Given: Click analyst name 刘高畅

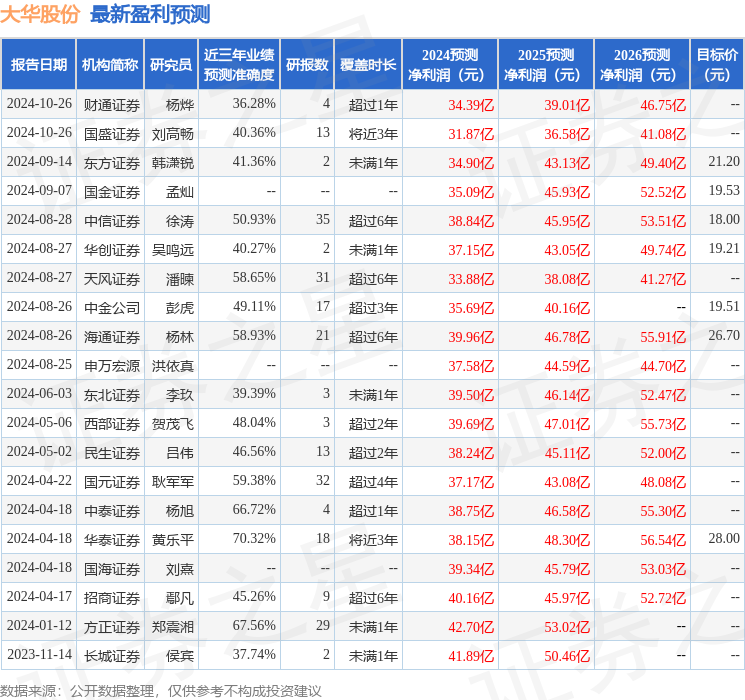Looking at the screenshot, I should coord(172,134).
